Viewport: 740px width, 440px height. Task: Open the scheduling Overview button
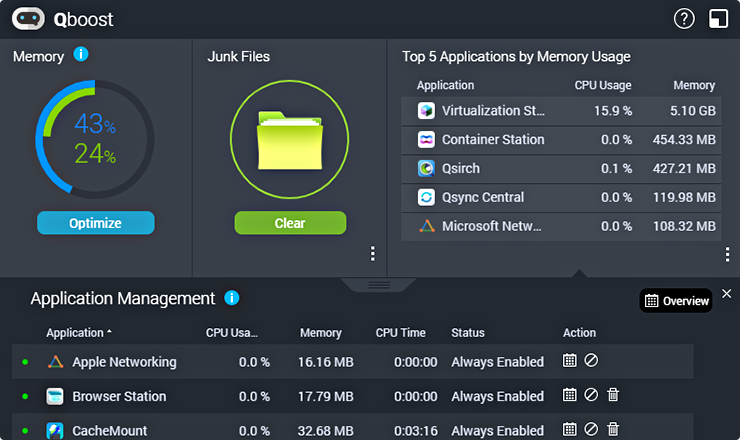tap(676, 301)
